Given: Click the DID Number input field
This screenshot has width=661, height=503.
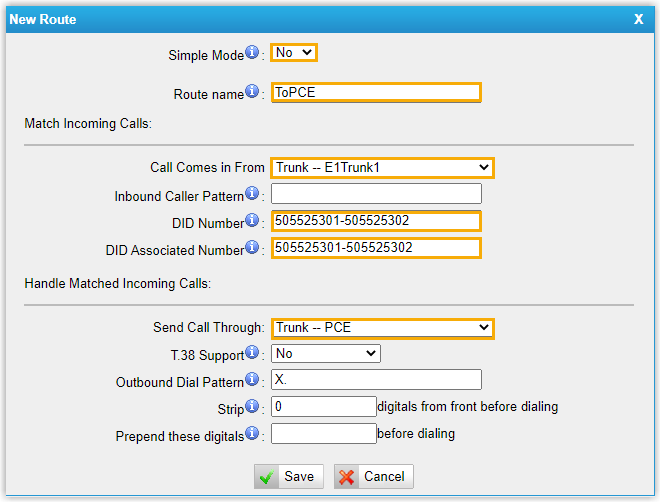Looking at the screenshot, I should point(376,221).
